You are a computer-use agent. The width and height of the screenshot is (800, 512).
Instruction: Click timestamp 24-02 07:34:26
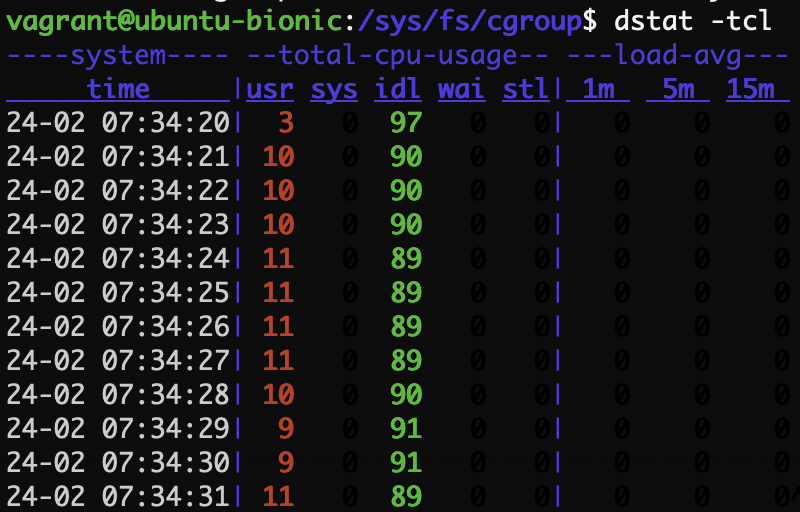pos(118,326)
